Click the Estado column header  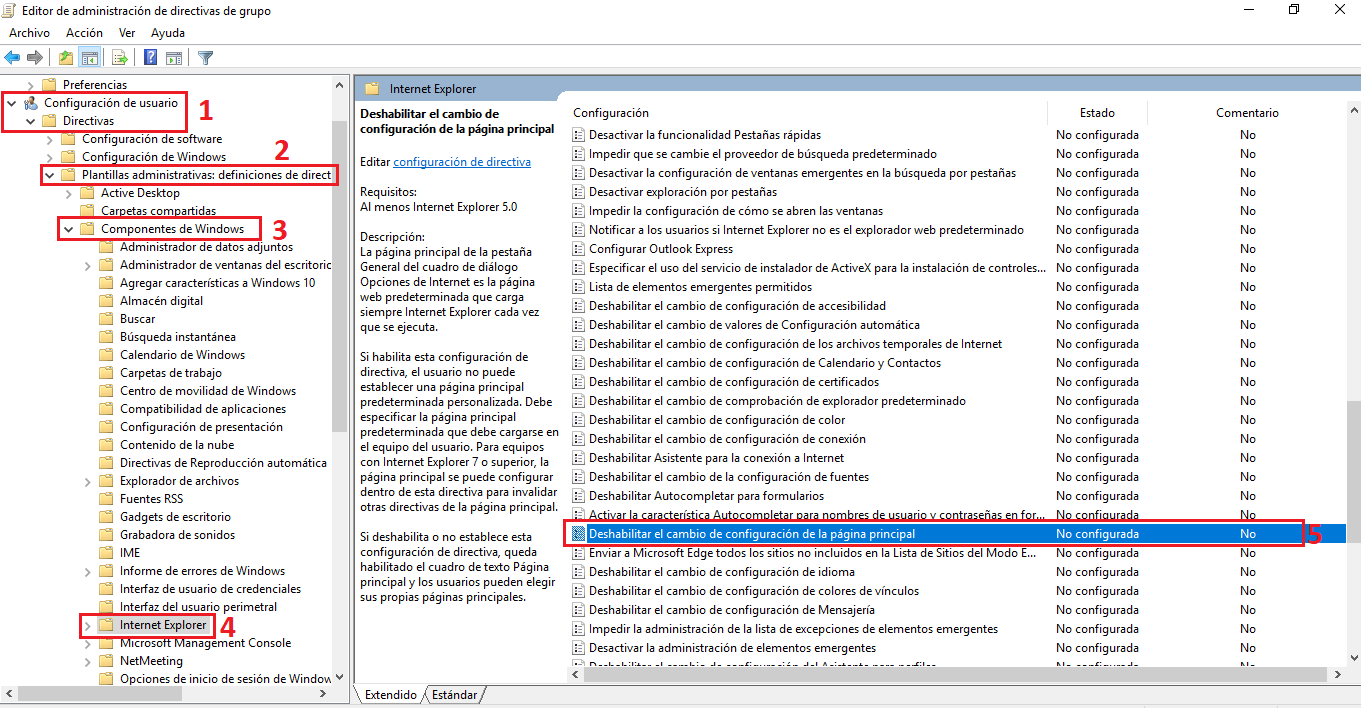pyautogui.click(x=1096, y=112)
